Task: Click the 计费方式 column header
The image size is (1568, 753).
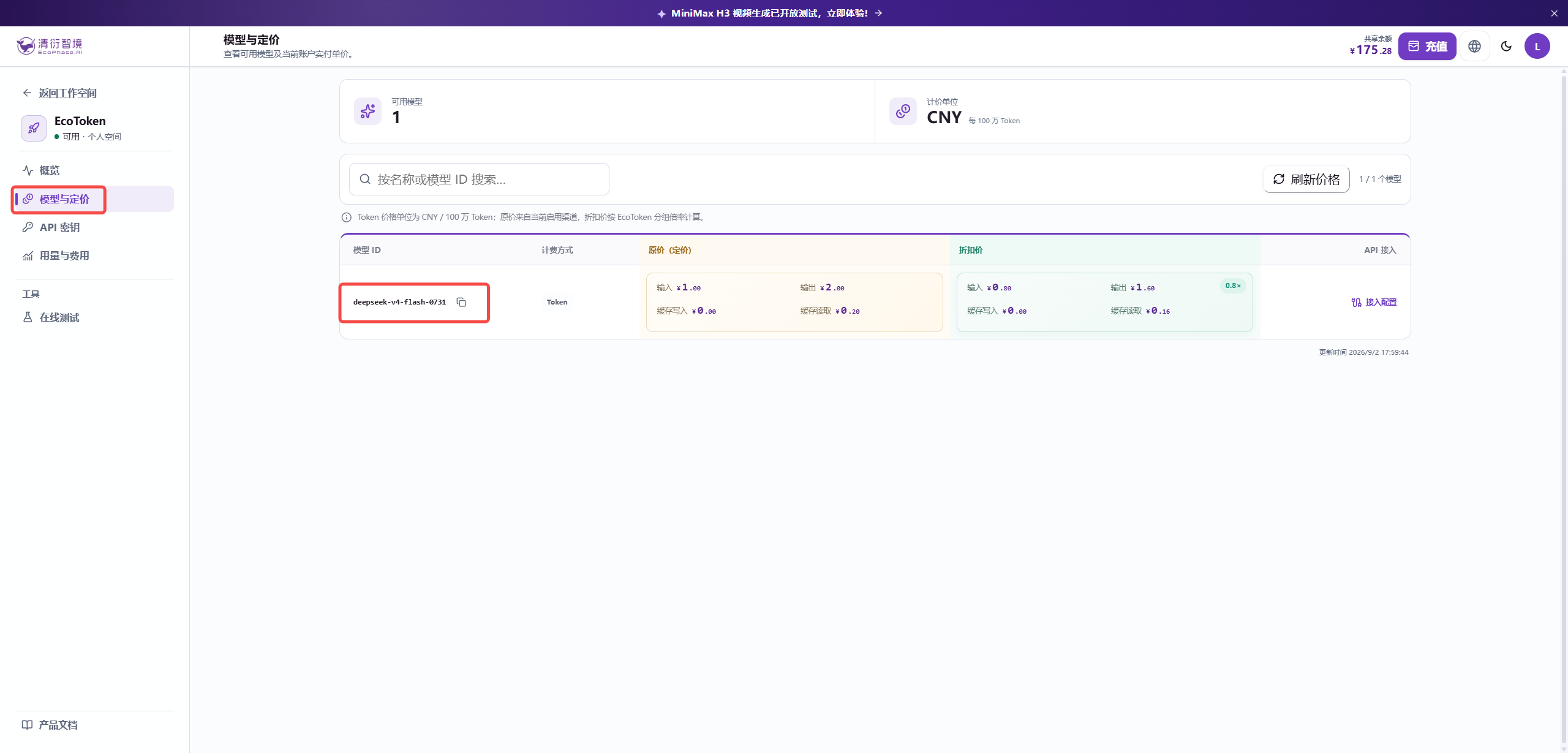Action: [x=557, y=250]
